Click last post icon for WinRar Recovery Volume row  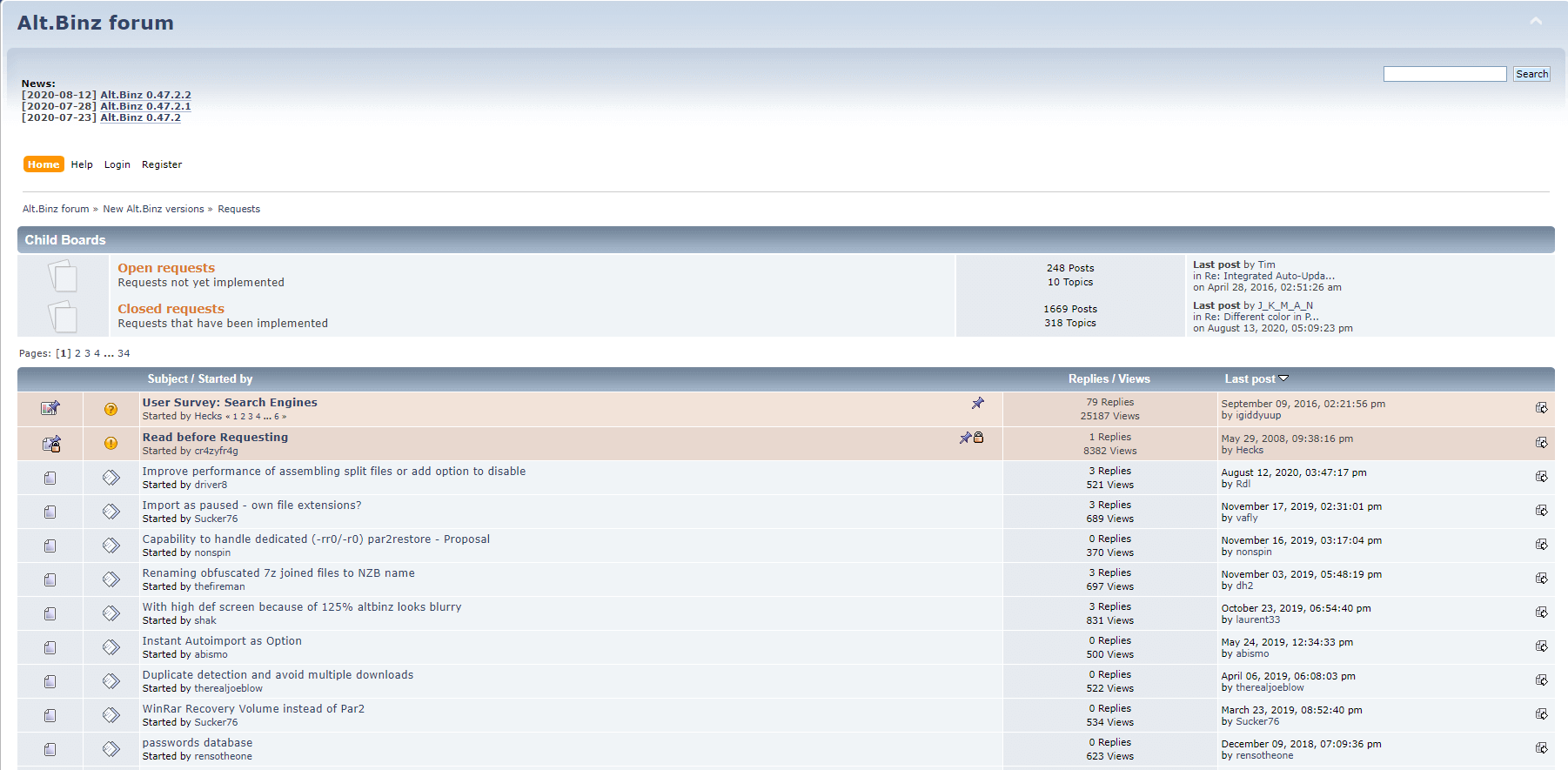tap(1541, 714)
